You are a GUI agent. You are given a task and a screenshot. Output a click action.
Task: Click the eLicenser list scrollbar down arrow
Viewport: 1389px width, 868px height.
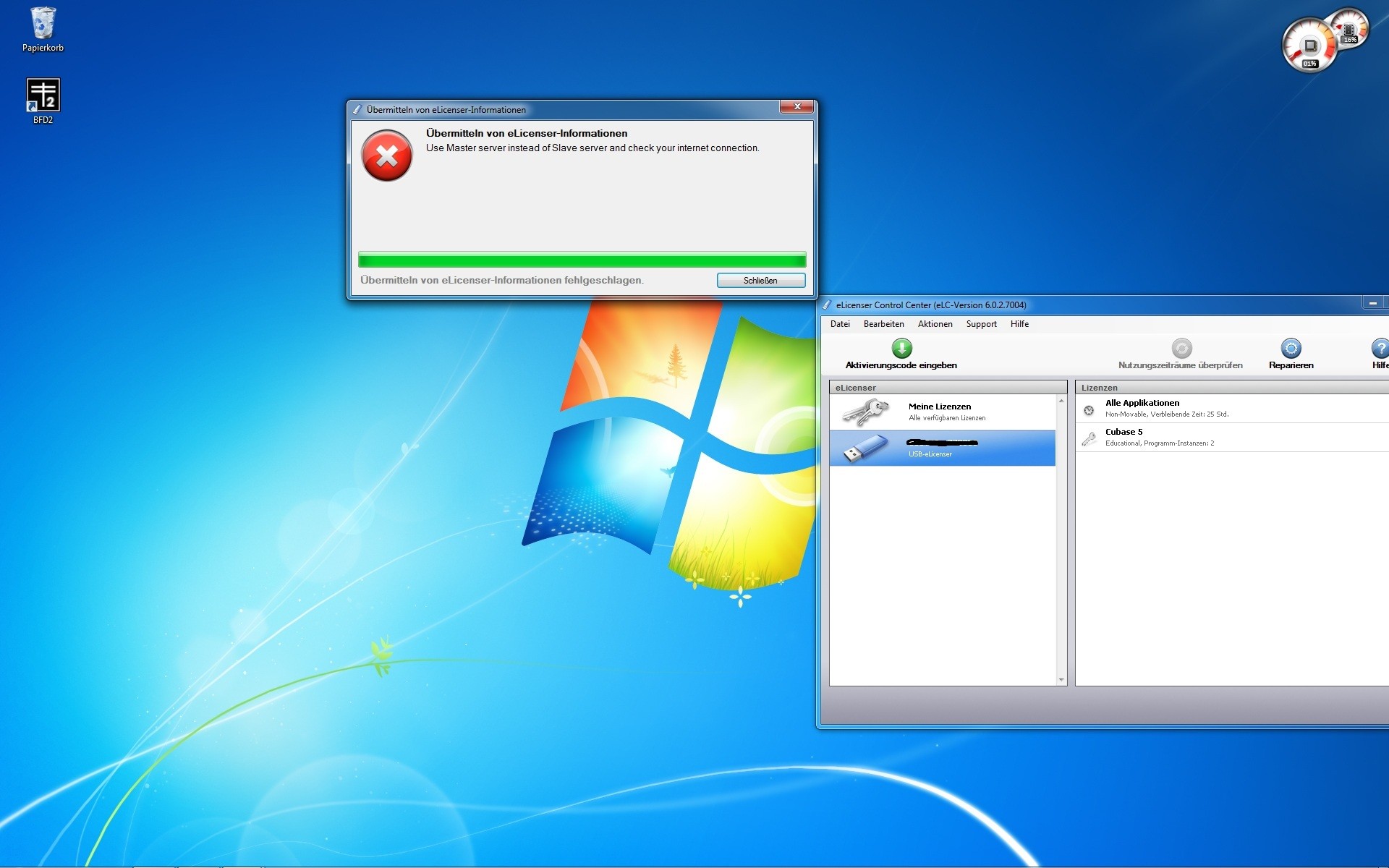pos(1061,679)
